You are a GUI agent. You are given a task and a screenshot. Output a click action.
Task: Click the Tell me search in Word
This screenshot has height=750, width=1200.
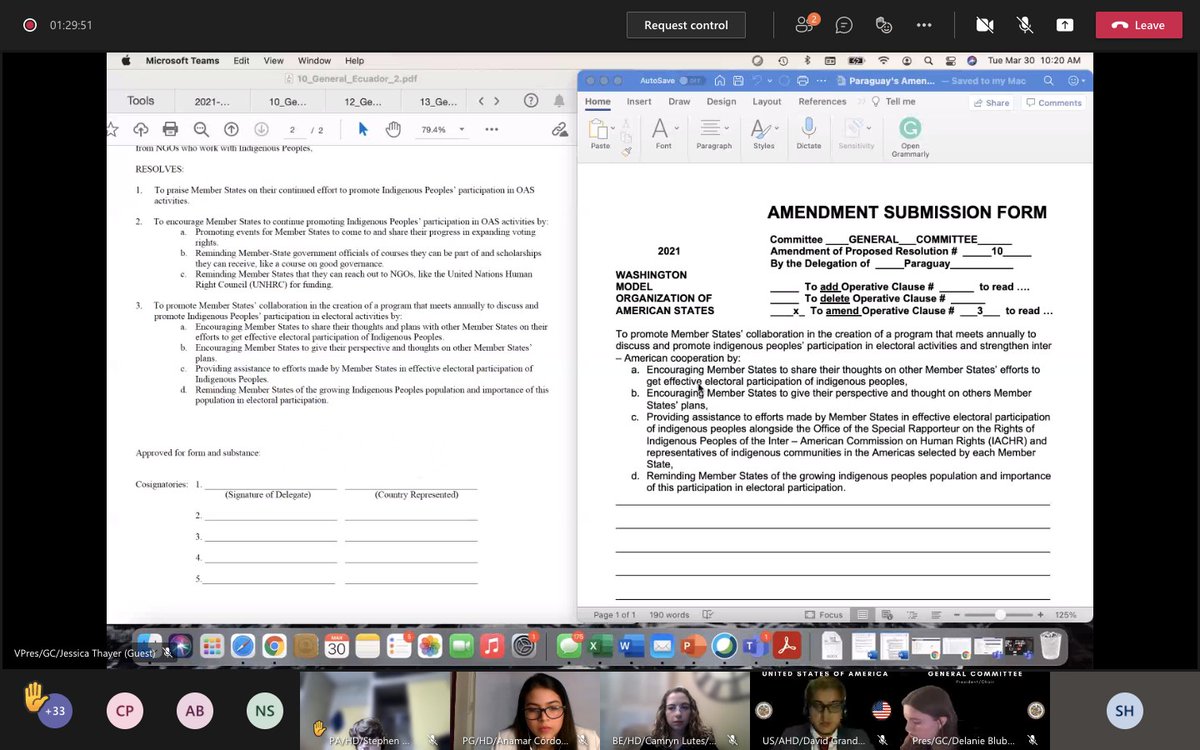894,101
